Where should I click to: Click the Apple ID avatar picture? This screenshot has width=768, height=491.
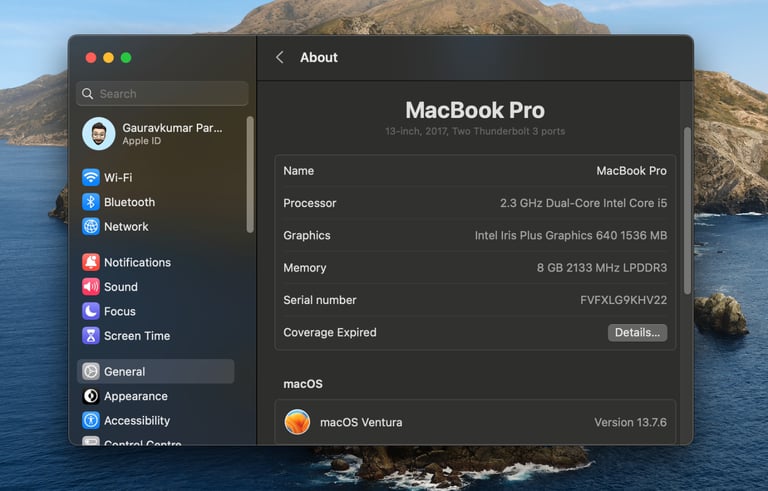[x=98, y=133]
